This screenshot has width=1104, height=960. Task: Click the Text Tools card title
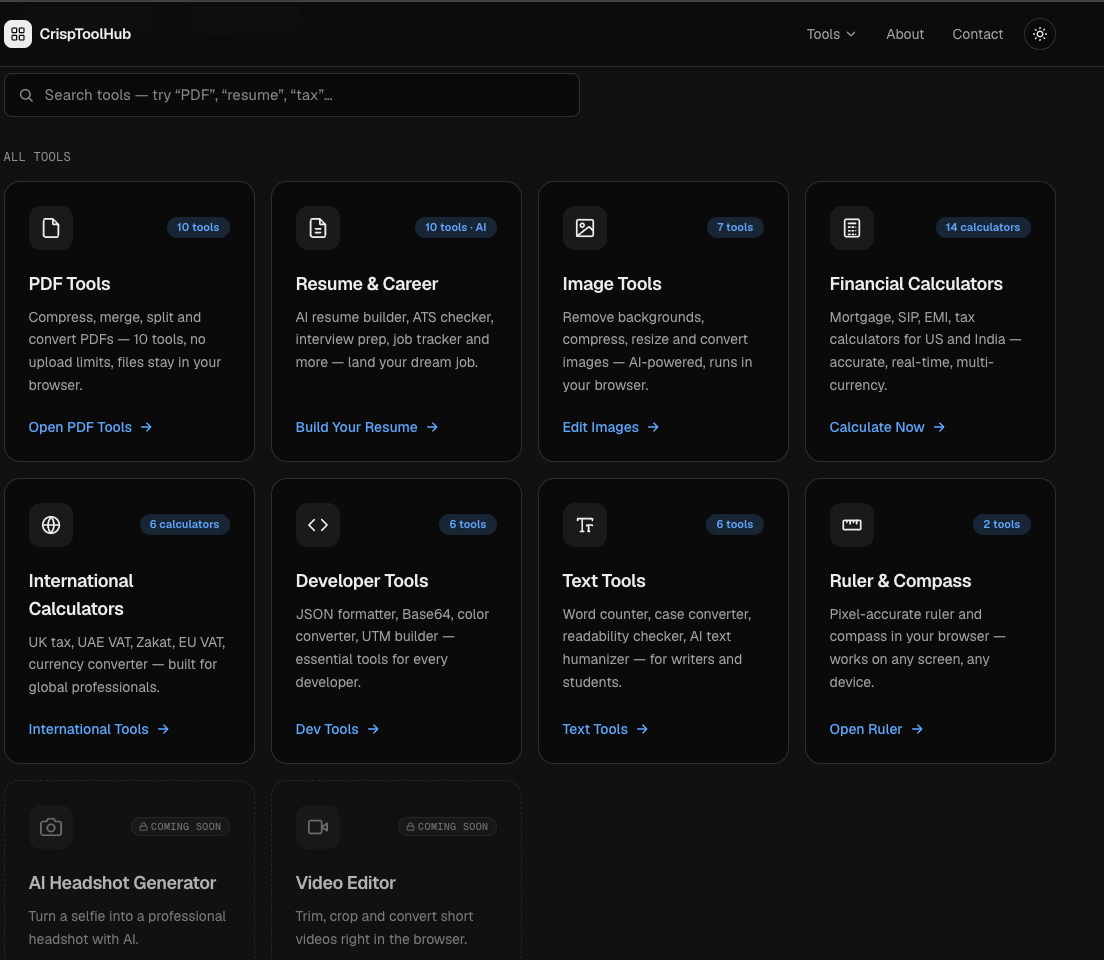[604, 581]
